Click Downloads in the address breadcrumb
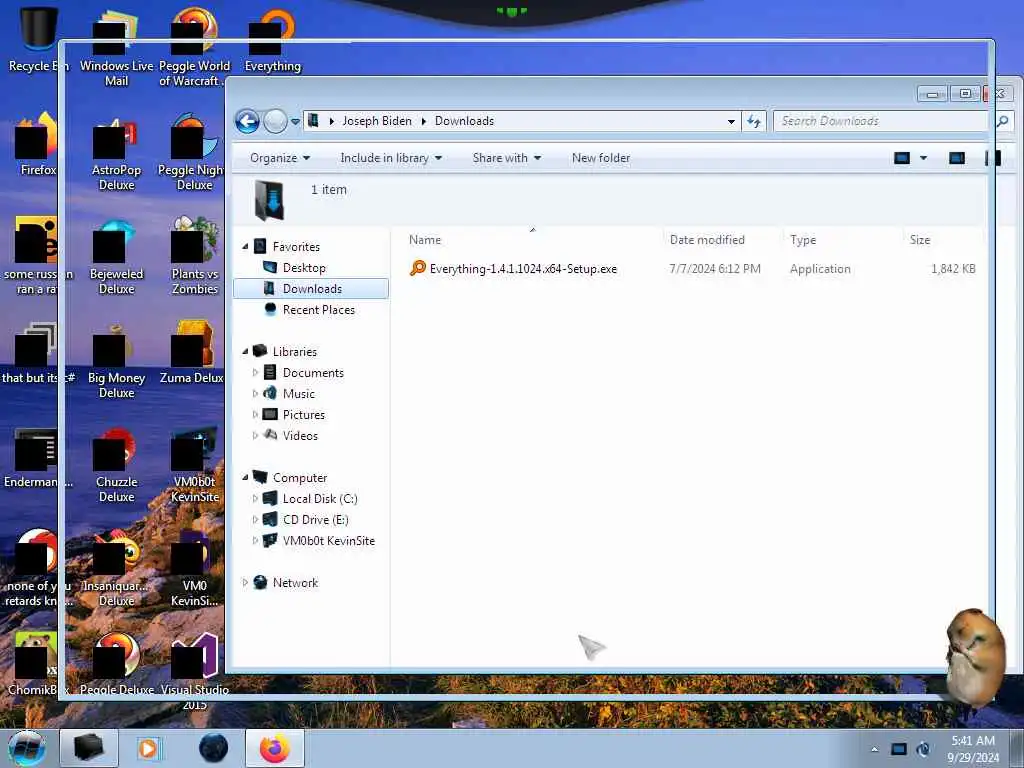 tap(464, 121)
